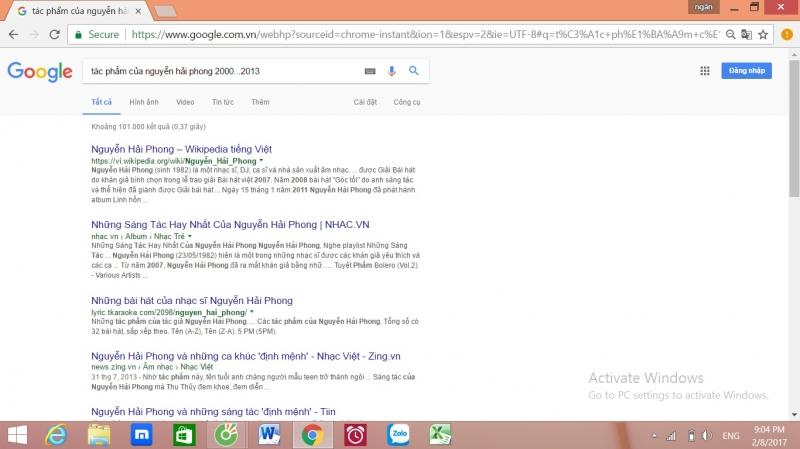
Task: Open the on-screen keyboard input tool
Action: click(370, 71)
